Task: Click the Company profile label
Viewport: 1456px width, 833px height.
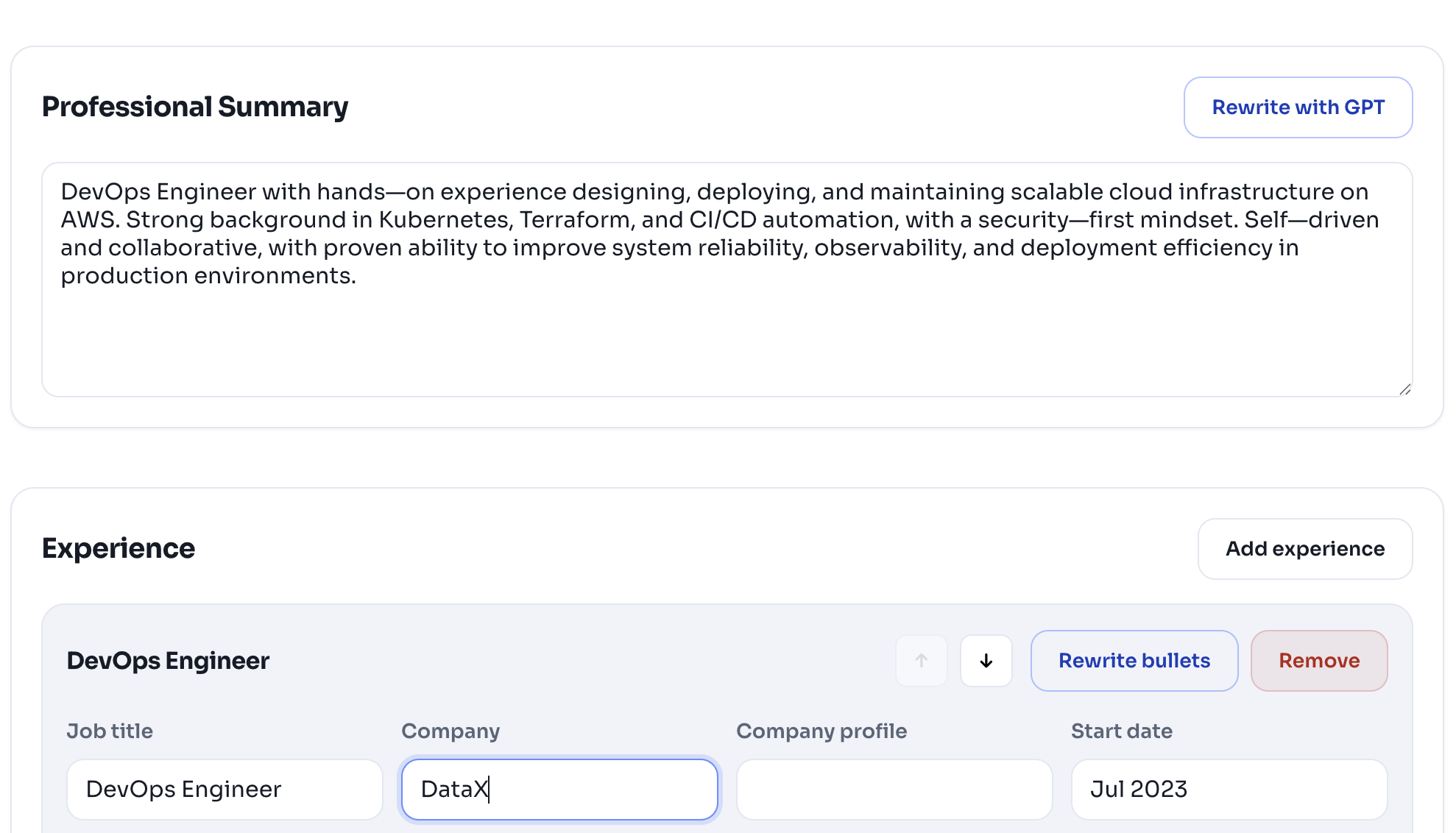Action: (821, 731)
